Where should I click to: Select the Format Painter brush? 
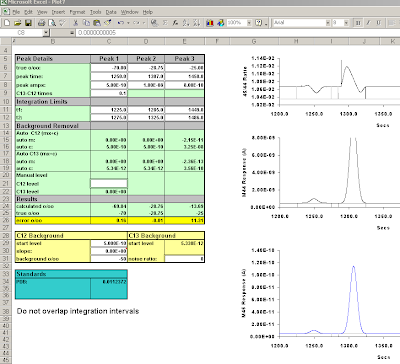pos(107,23)
